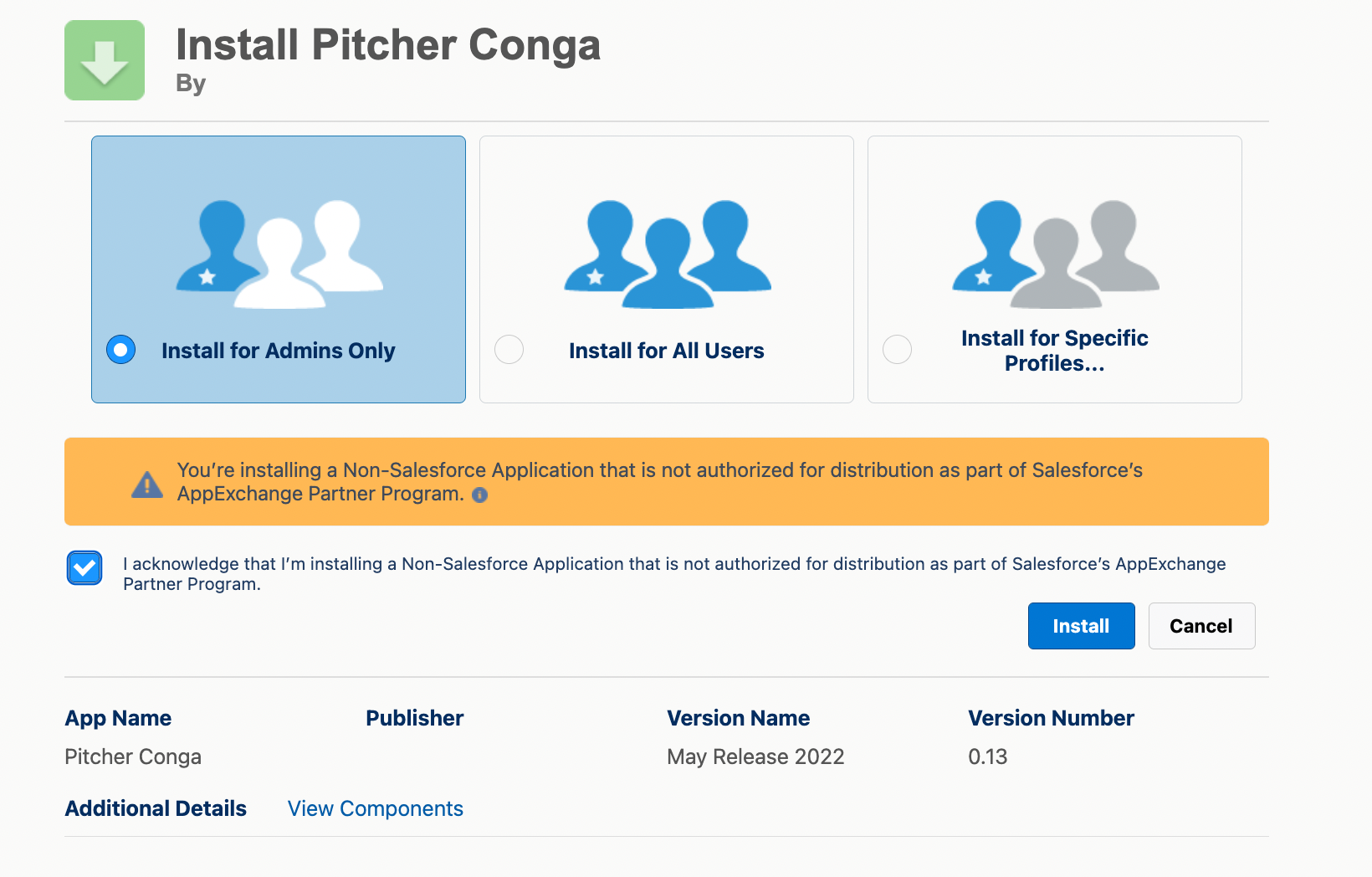
Task: Click the warning triangle icon in the orange banner
Action: 147,482
